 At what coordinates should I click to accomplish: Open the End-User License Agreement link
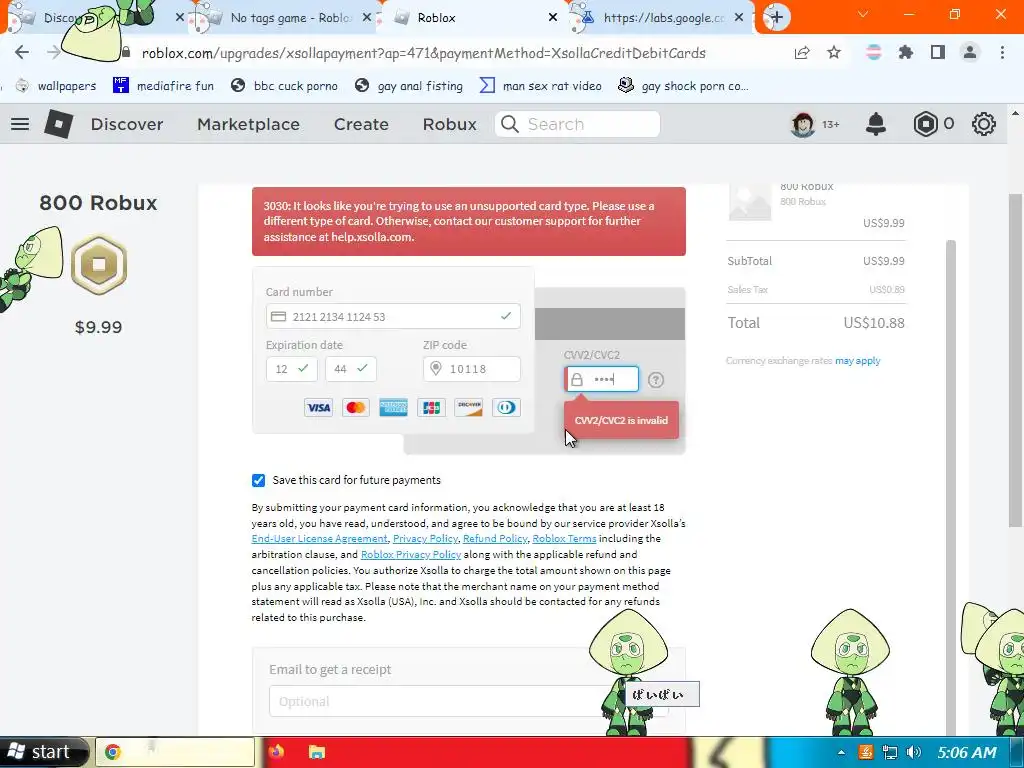pyautogui.click(x=319, y=539)
